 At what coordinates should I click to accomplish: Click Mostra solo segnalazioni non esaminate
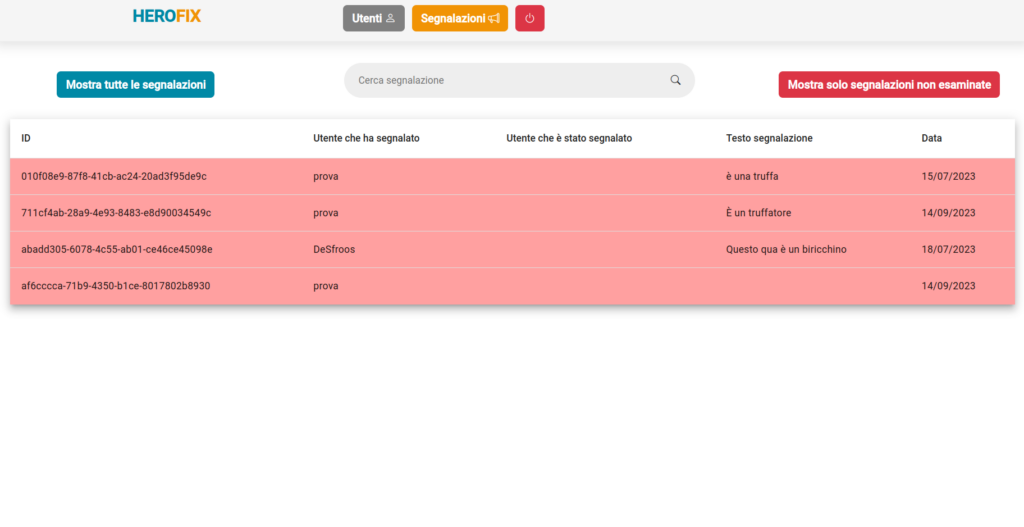tap(889, 85)
